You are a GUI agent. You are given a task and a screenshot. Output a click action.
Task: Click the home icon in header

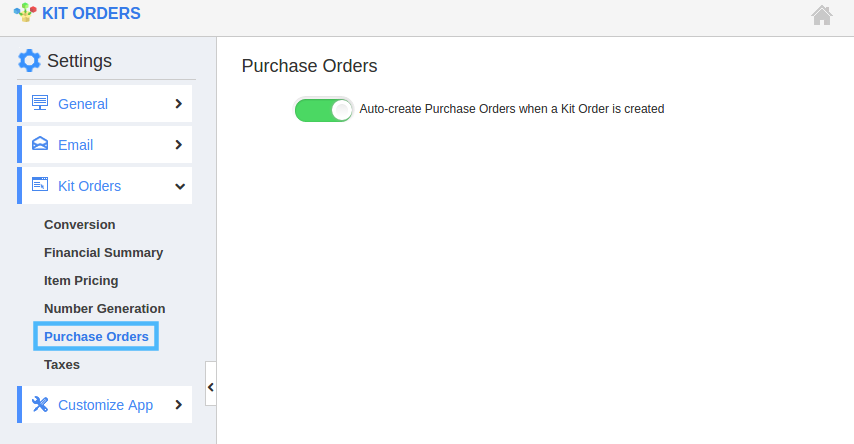pyautogui.click(x=822, y=15)
